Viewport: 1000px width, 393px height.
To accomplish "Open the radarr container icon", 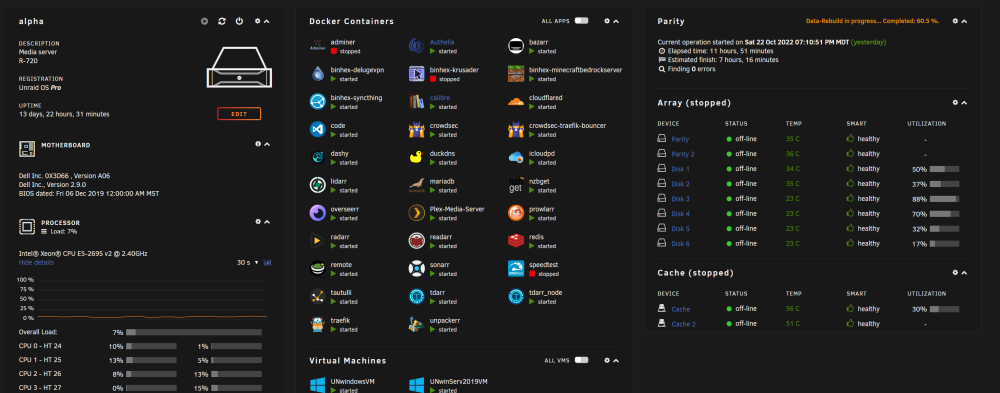I will 318,241.
